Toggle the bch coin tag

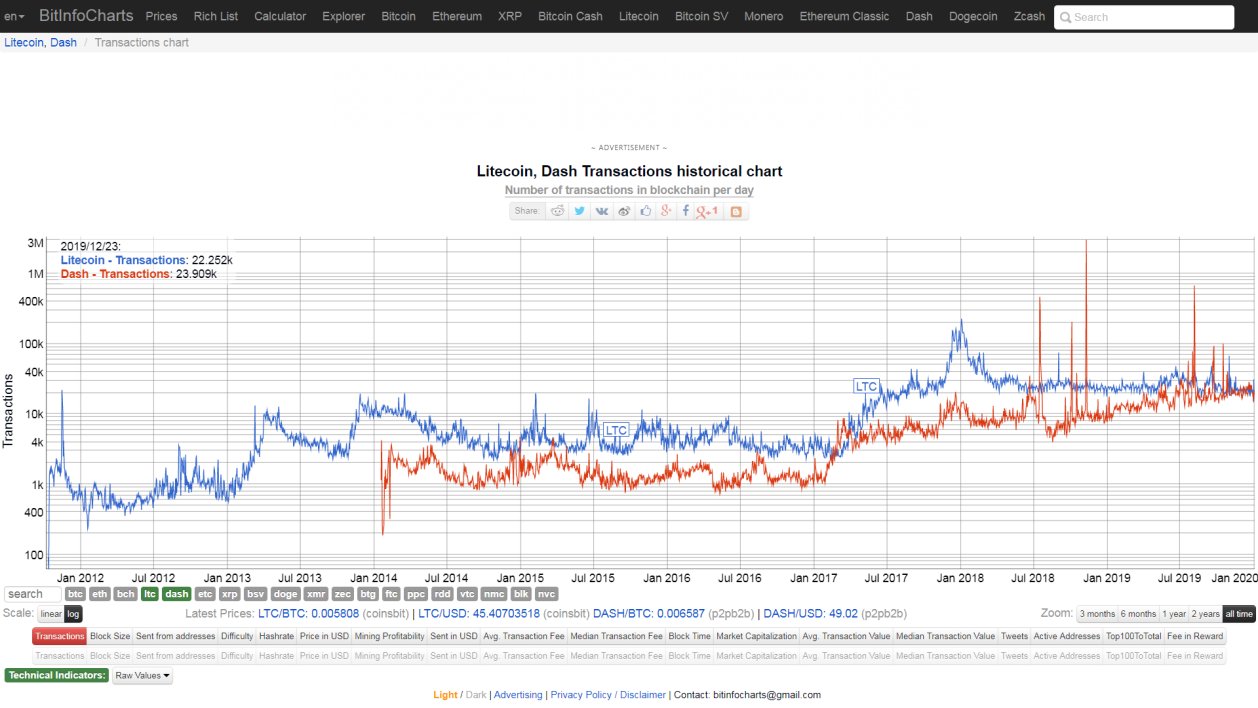point(125,594)
